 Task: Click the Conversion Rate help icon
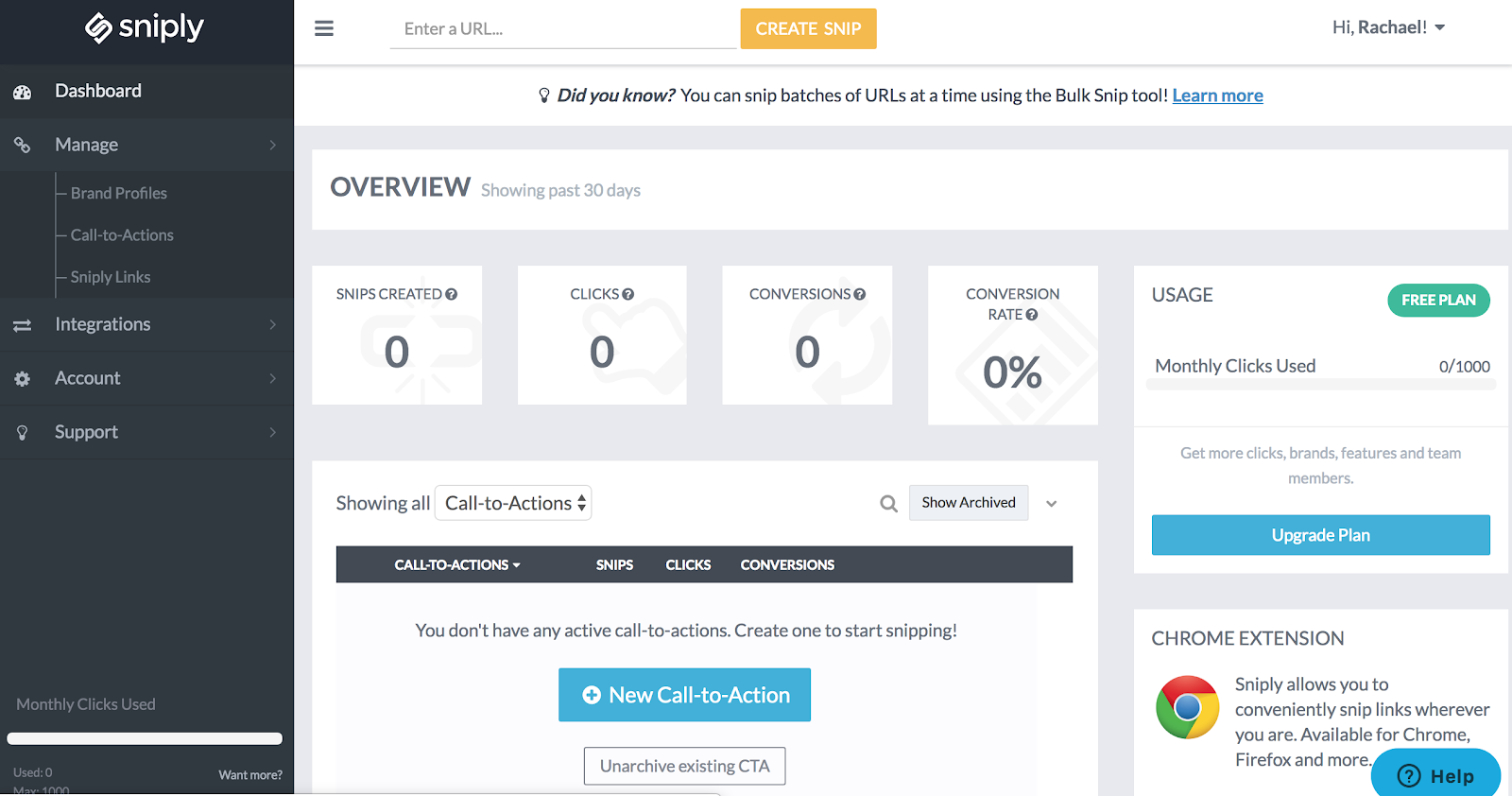tap(1032, 315)
